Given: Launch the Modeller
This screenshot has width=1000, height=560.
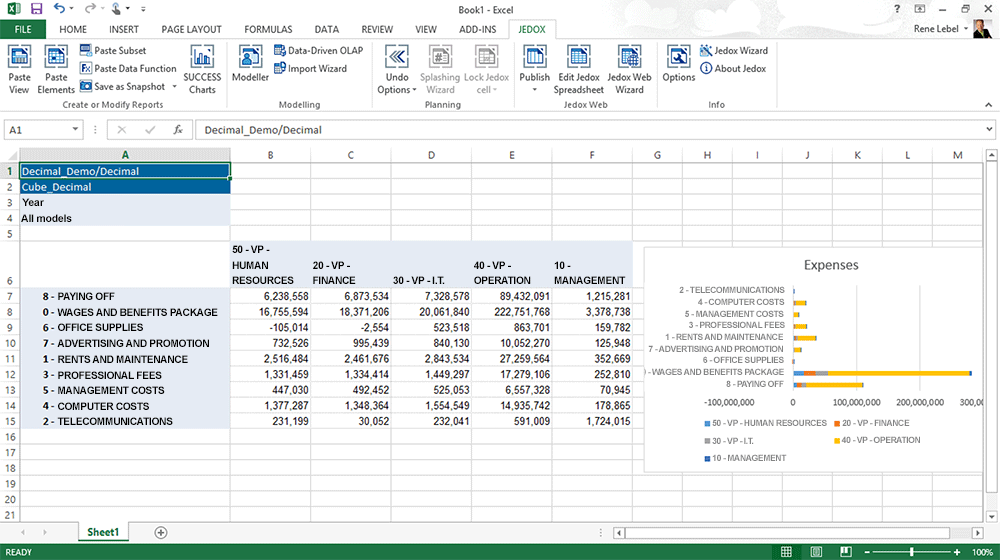Looking at the screenshot, I should 250,64.
